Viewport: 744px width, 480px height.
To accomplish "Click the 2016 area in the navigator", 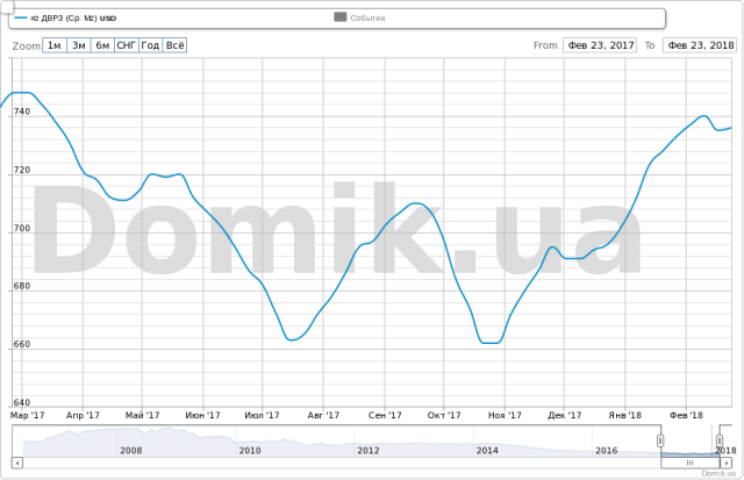I will click(606, 450).
